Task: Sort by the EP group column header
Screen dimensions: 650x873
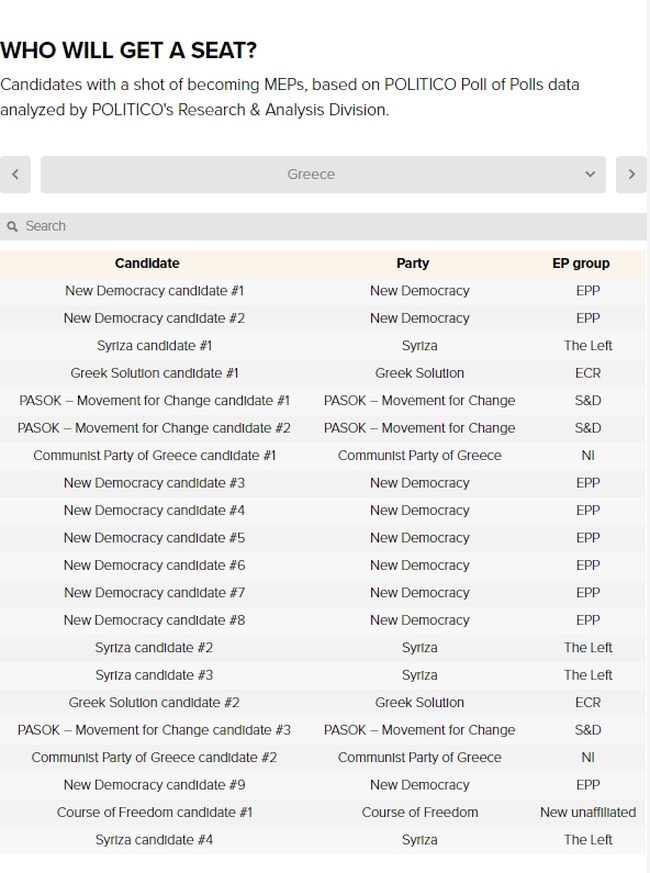Action: 581,263
